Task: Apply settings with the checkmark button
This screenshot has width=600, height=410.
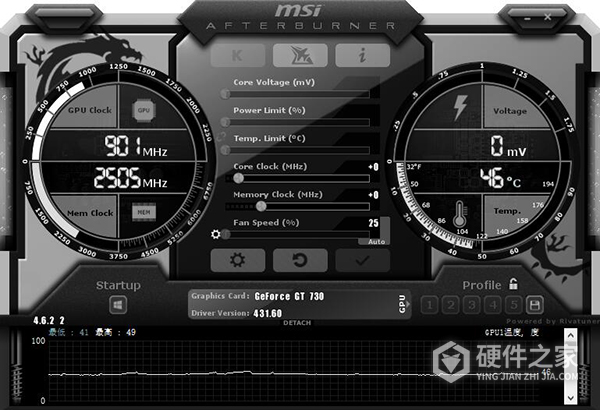Action: (362, 260)
